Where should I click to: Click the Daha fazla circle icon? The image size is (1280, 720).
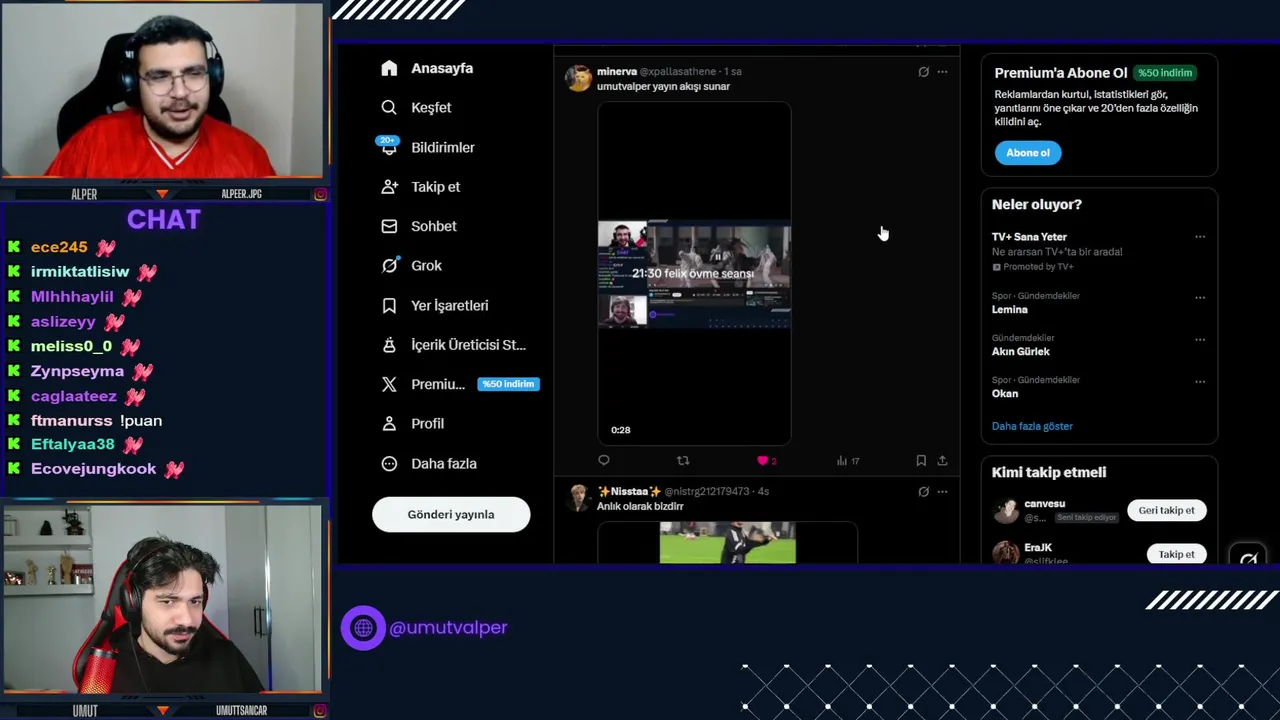pos(389,464)
